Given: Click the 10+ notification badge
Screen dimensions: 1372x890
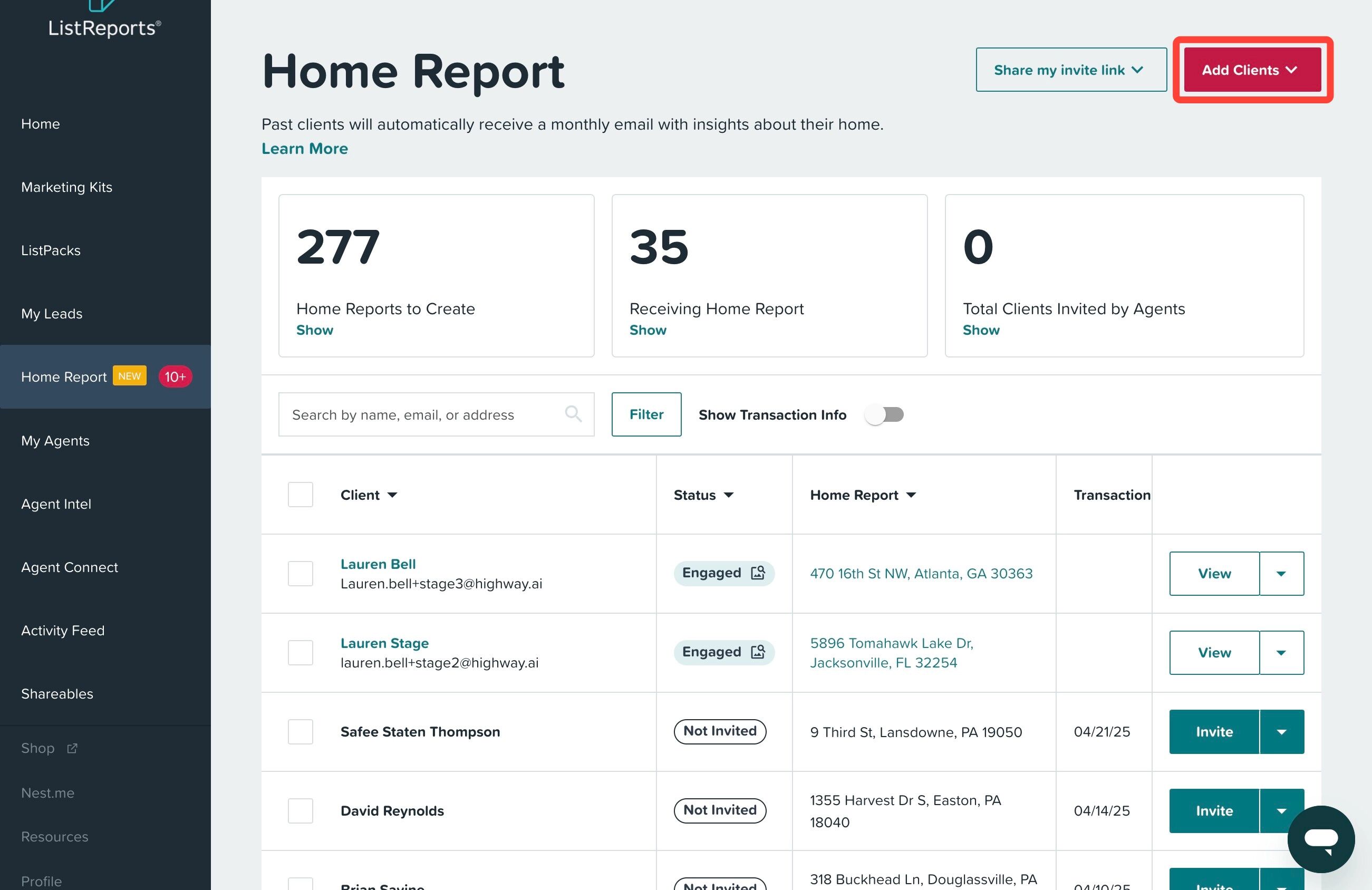Looking at the screenshot, I should coord(175,377).
